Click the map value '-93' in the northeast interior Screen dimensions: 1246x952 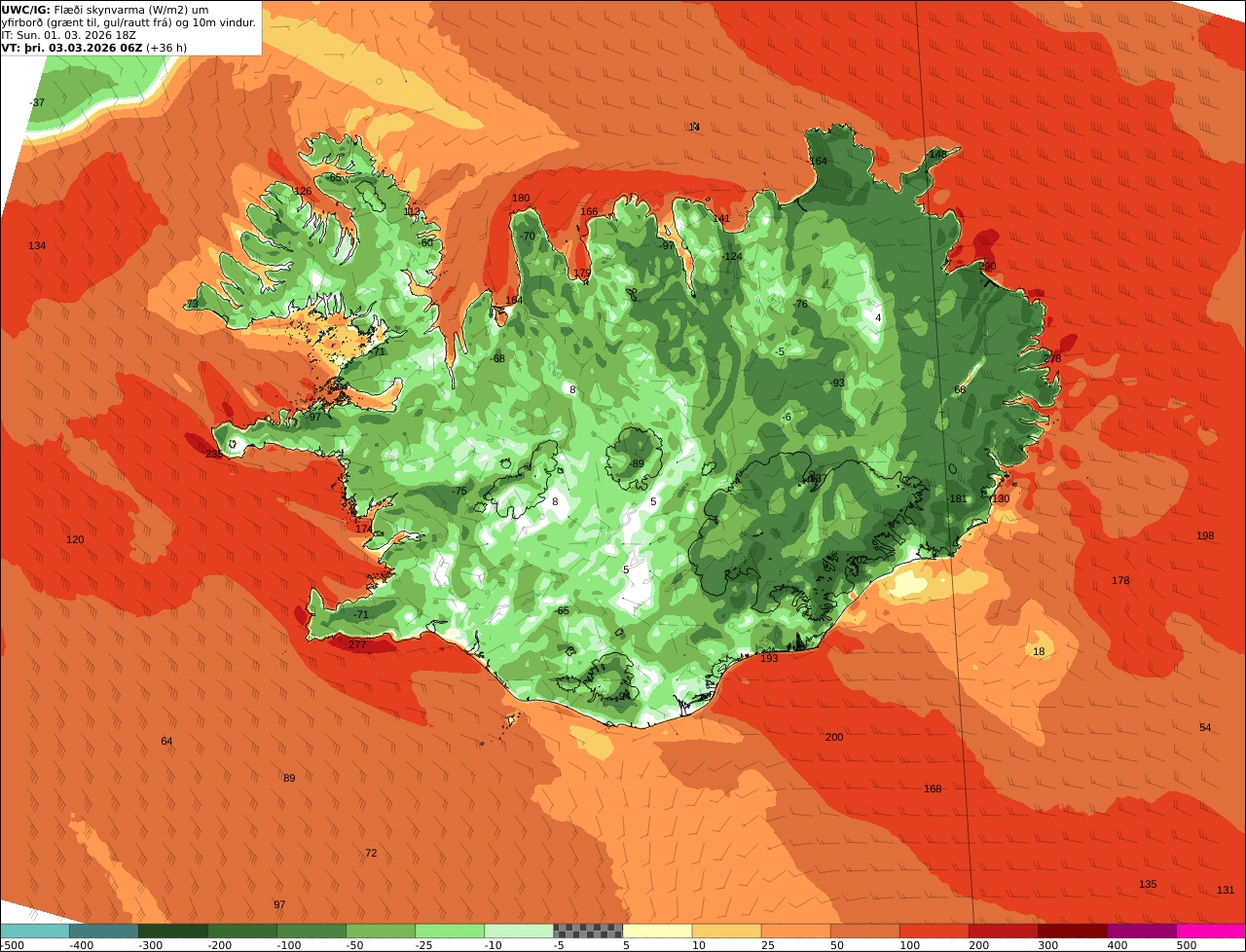(x=837, y=383)
